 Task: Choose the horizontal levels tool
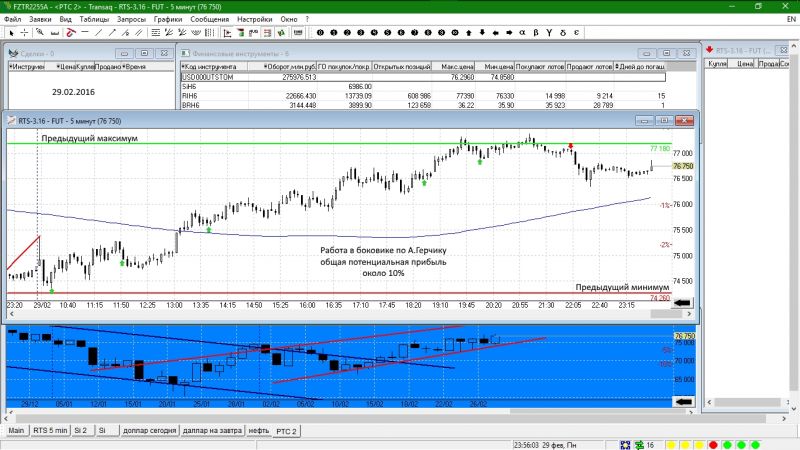pos(156,33)
